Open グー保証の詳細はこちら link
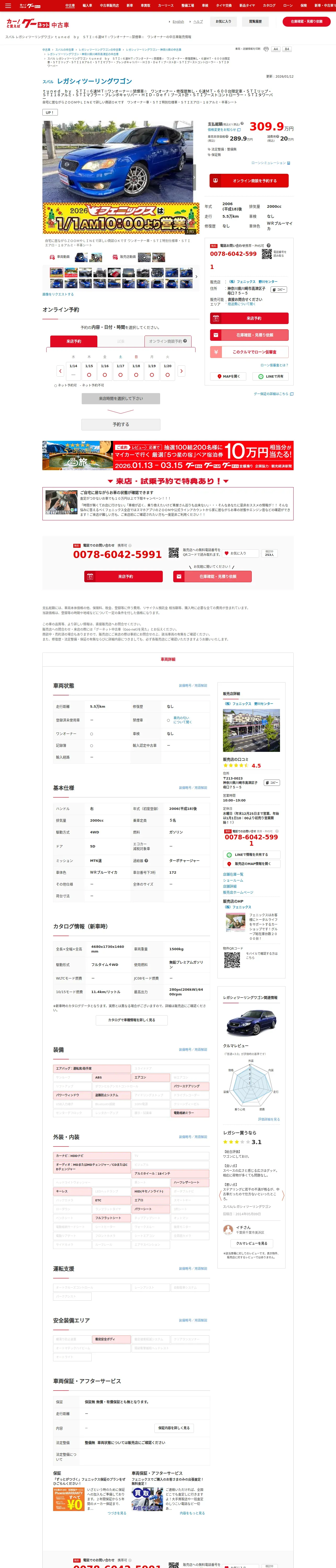This screenshot has height=1568, width=336. (273, 394)
